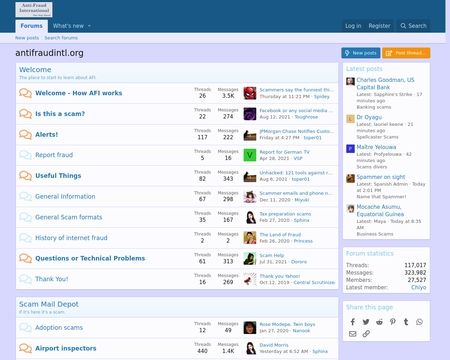Image resolution: width=450 pixels, height=360 pixels.
Task: Open the Airport inspectors forum
Action: [66, 348]
